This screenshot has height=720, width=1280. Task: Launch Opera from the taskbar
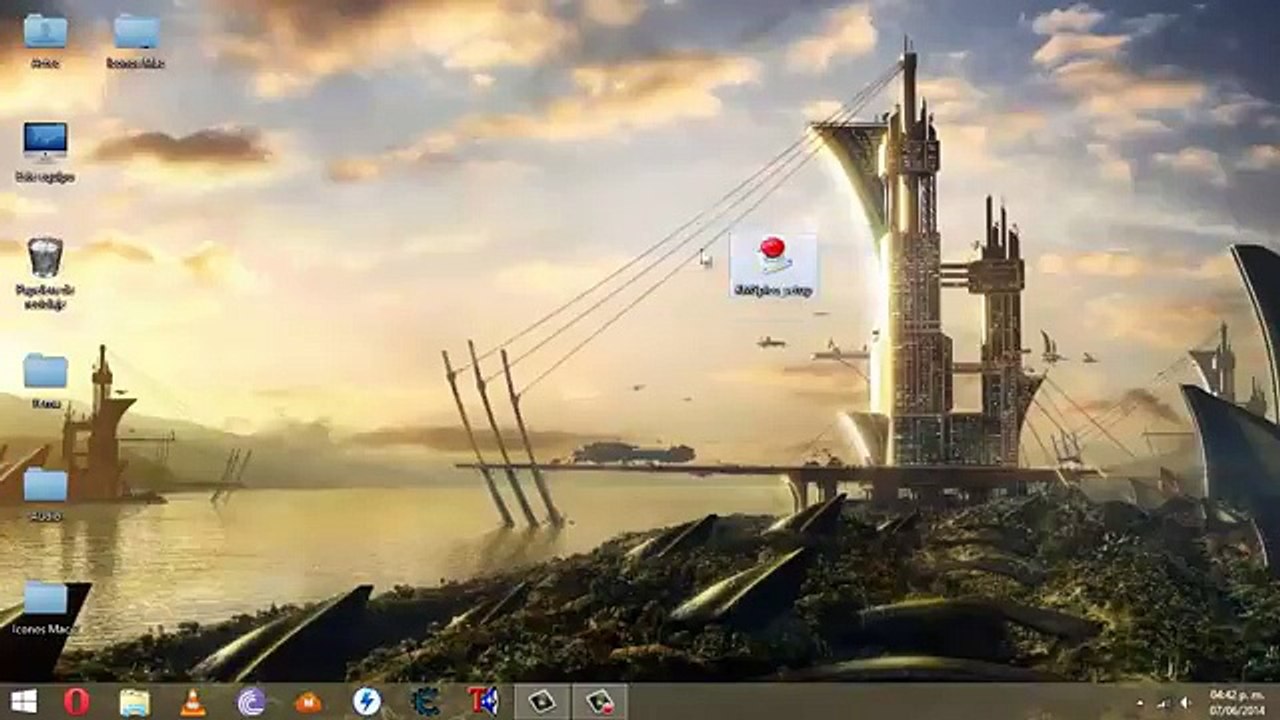coord(77,702)
